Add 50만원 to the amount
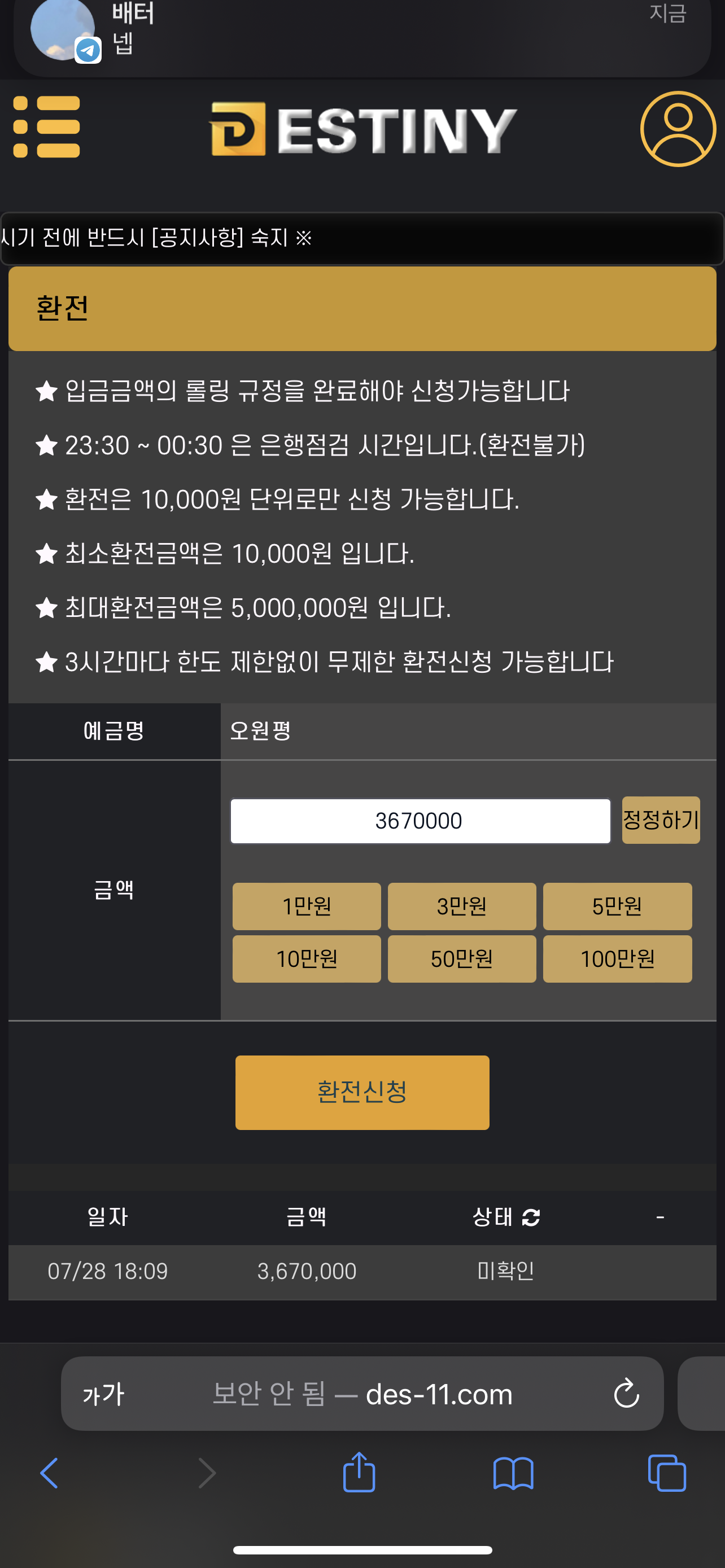Viewport: 725px width, 1568px height. point(462,960)
